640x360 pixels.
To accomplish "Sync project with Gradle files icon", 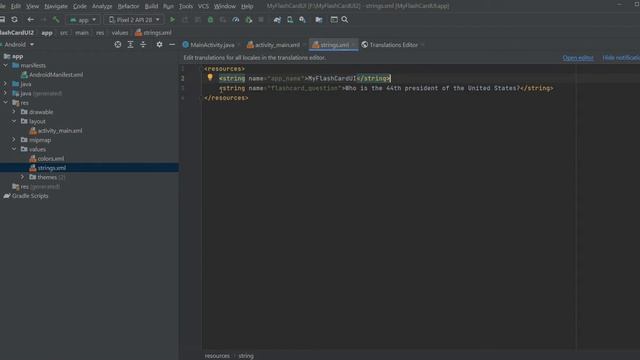I will pyautogui.click(x=277, y=20).
